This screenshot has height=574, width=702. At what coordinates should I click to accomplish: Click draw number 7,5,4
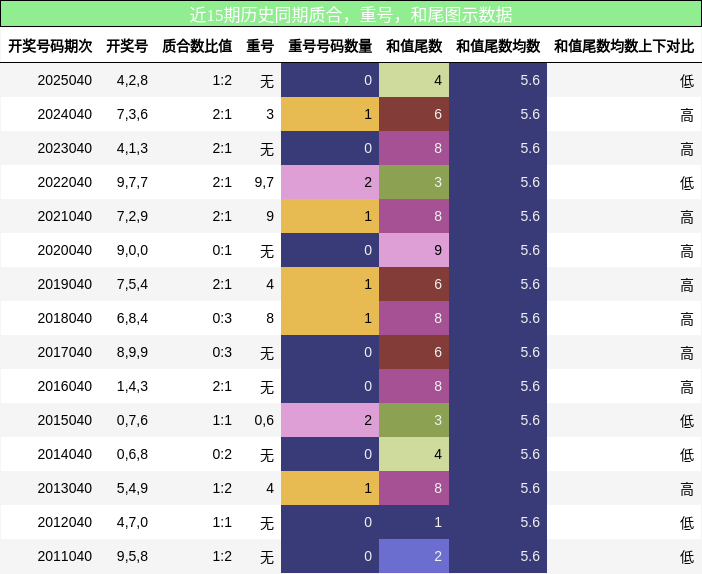[x=132, y=284]
